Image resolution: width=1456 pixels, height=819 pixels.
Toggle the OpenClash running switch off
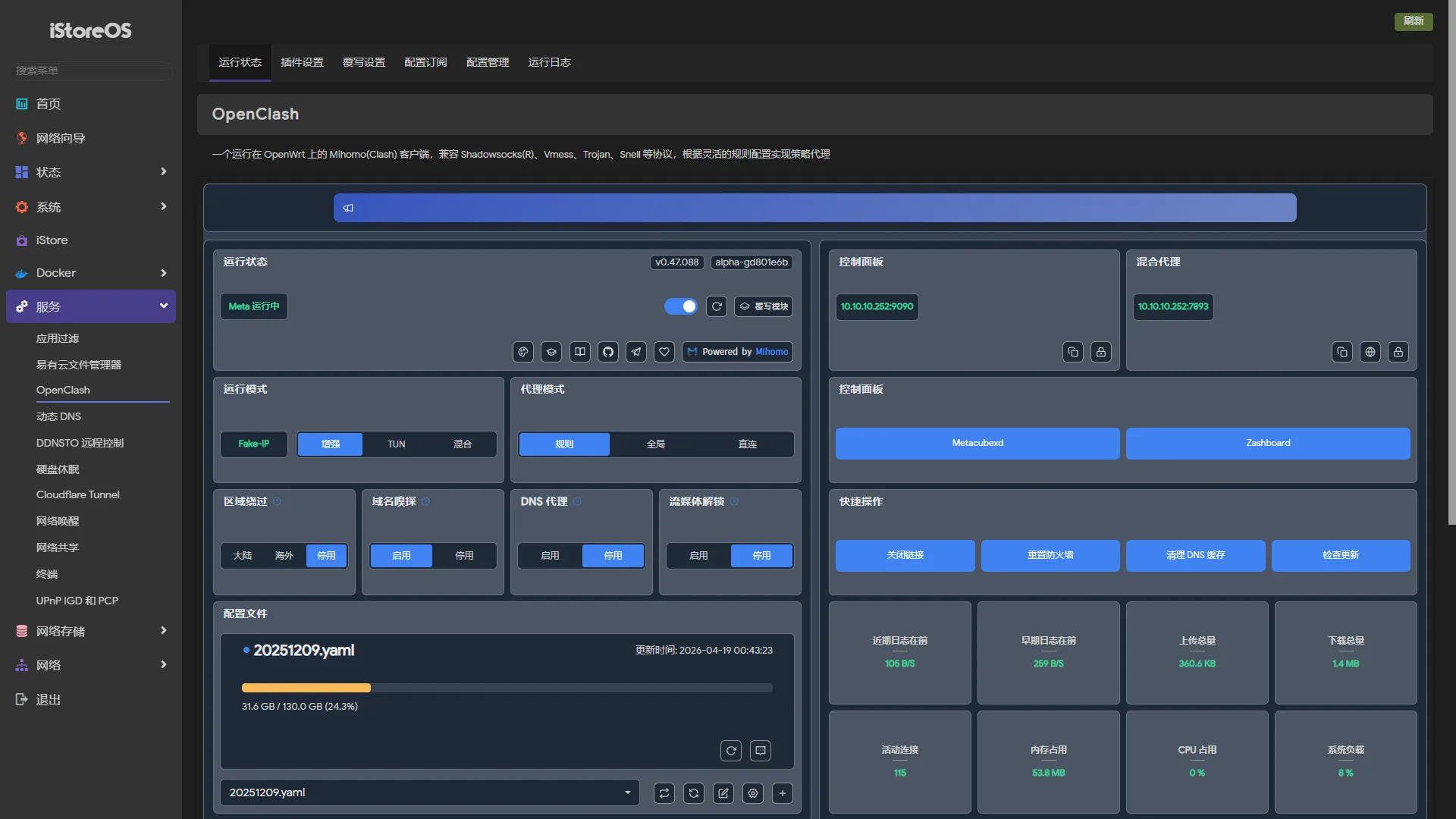pyautogui.click(x=680, y=306)
